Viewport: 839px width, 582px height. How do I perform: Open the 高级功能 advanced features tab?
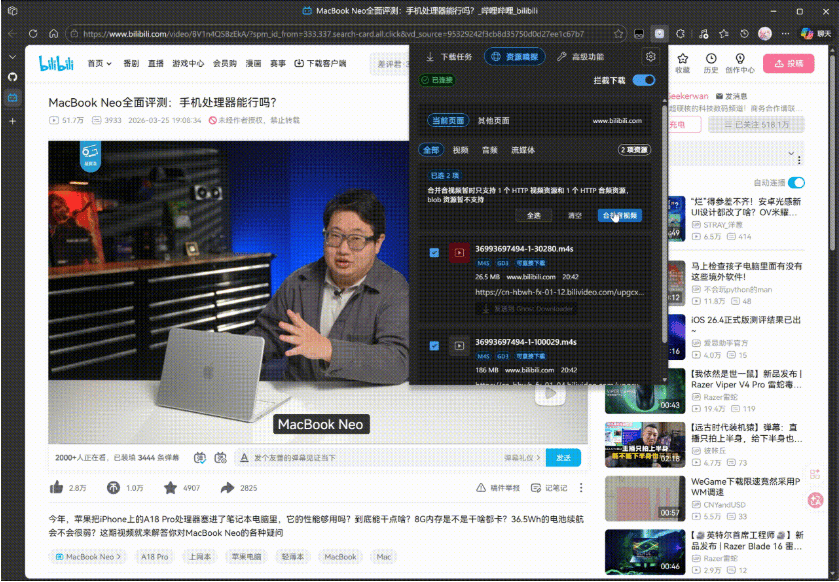tap(580, 57)
